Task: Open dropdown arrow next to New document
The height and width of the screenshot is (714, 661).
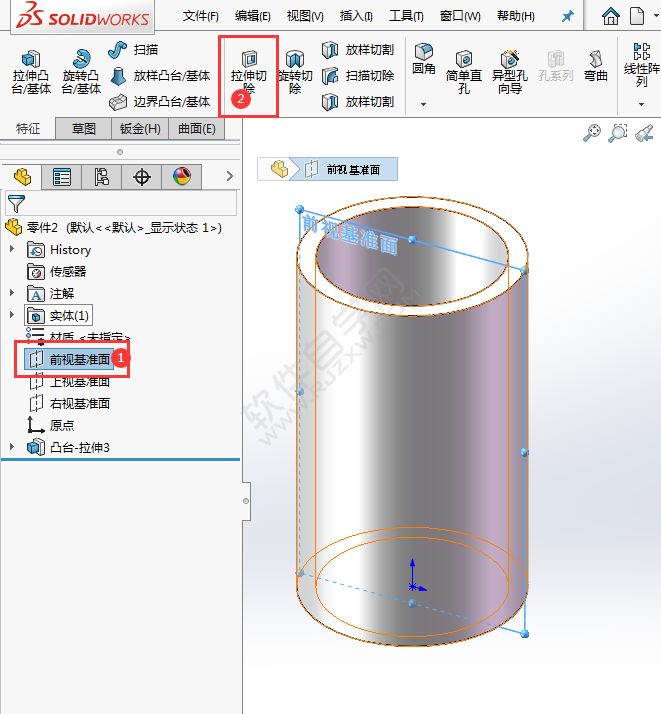Action: pyautogui.click(x=656, y=15)
